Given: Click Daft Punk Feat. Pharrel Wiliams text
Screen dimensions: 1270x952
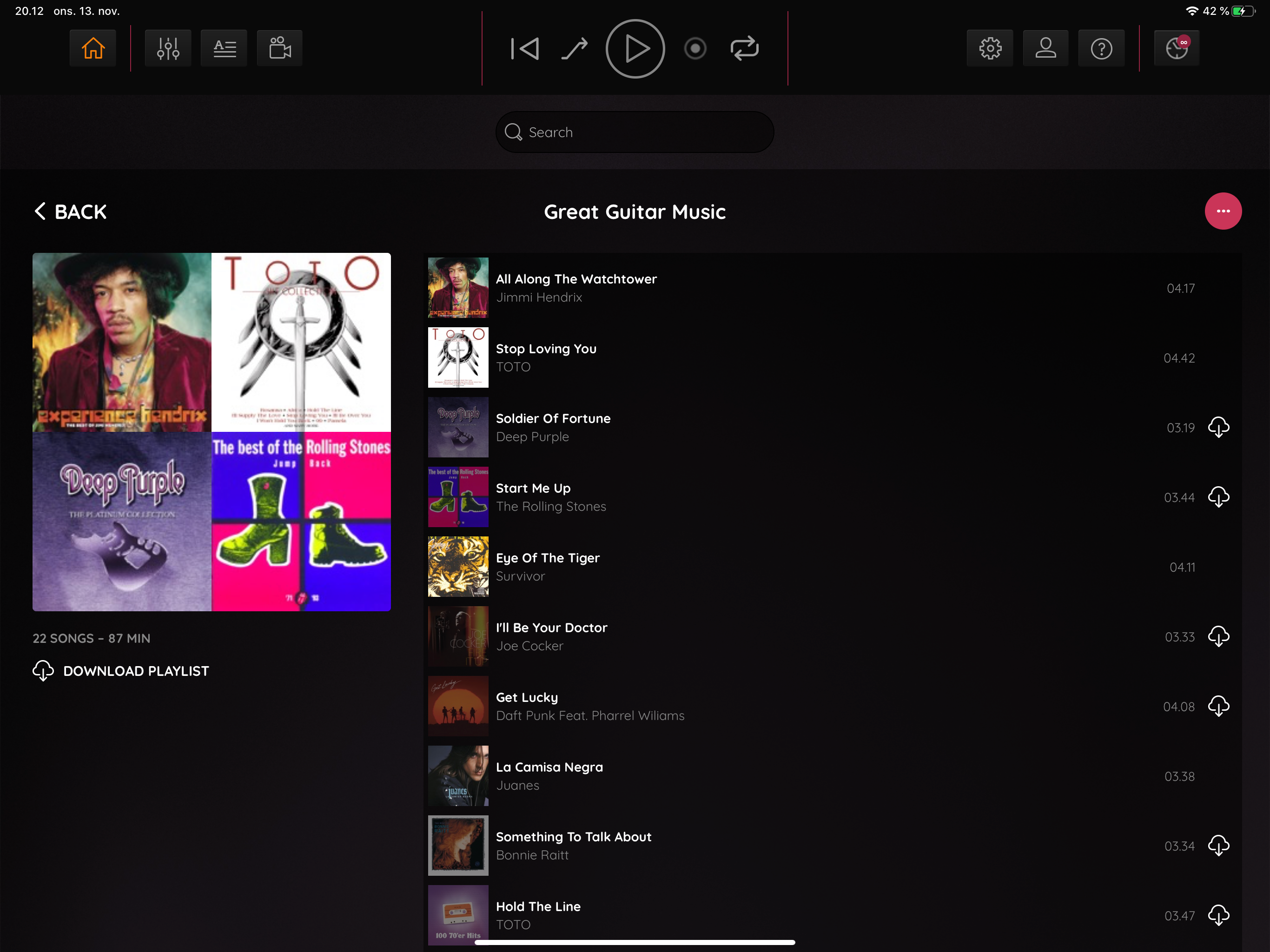Looking at the screenshot, I should coord(590,715).
